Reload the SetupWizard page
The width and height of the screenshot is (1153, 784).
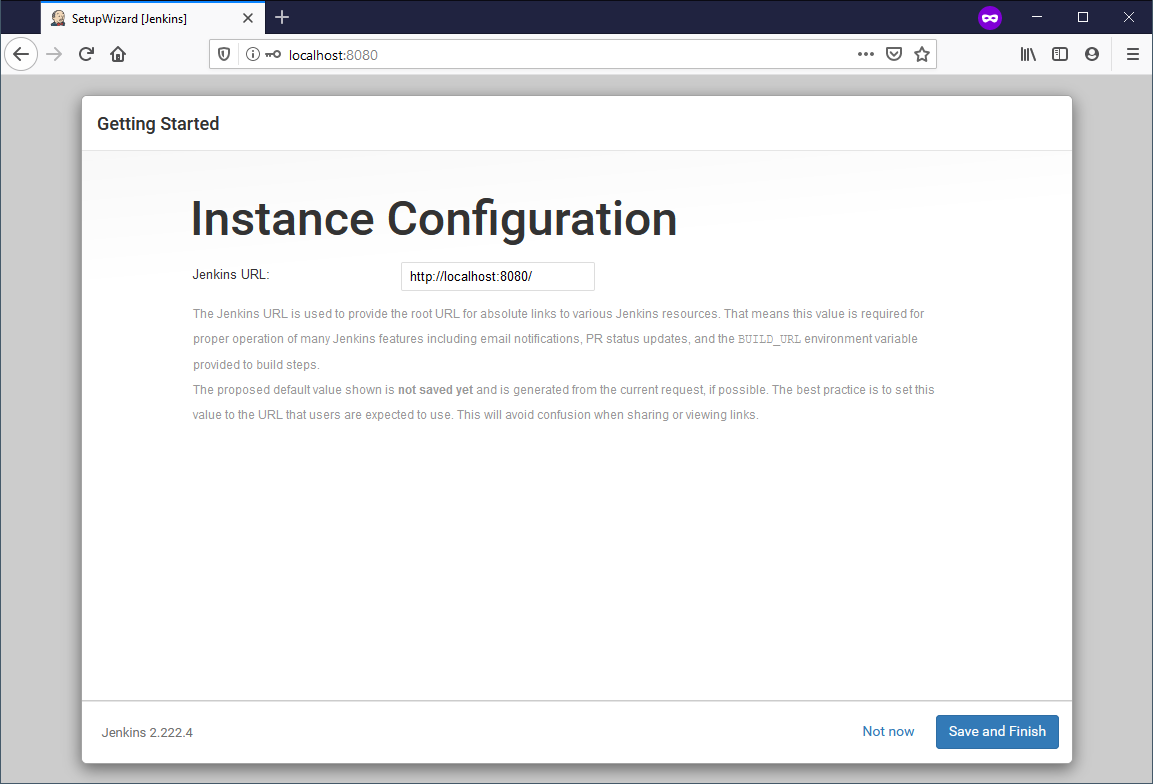tap(85, 54)
